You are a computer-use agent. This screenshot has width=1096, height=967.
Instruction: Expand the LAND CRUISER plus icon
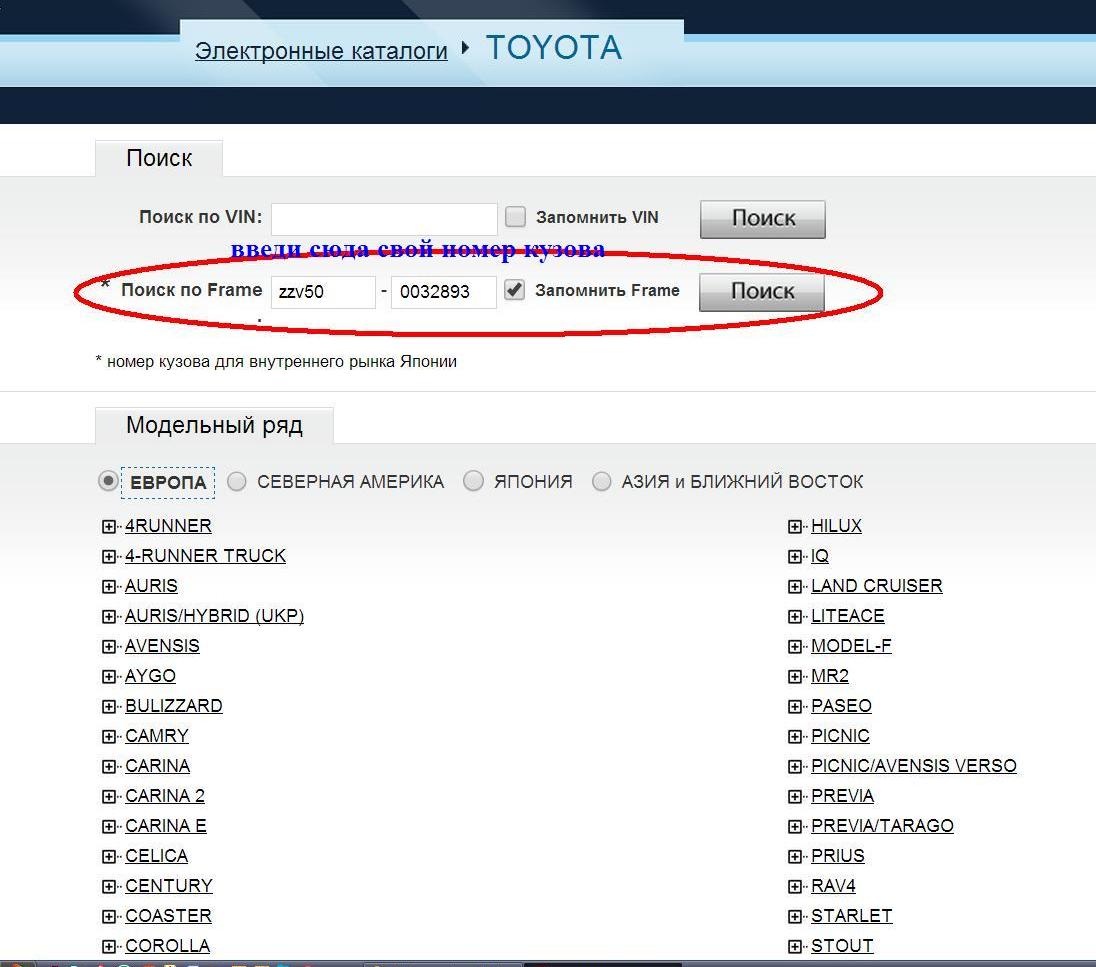tap(795, 586)
